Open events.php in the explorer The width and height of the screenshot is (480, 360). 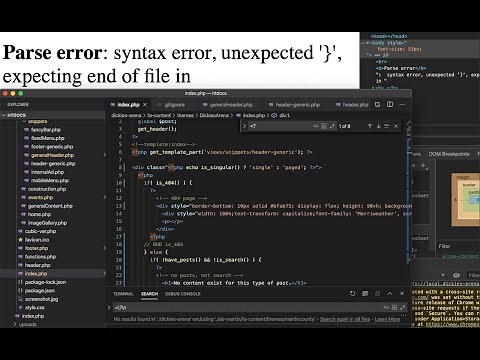point(40,197)
